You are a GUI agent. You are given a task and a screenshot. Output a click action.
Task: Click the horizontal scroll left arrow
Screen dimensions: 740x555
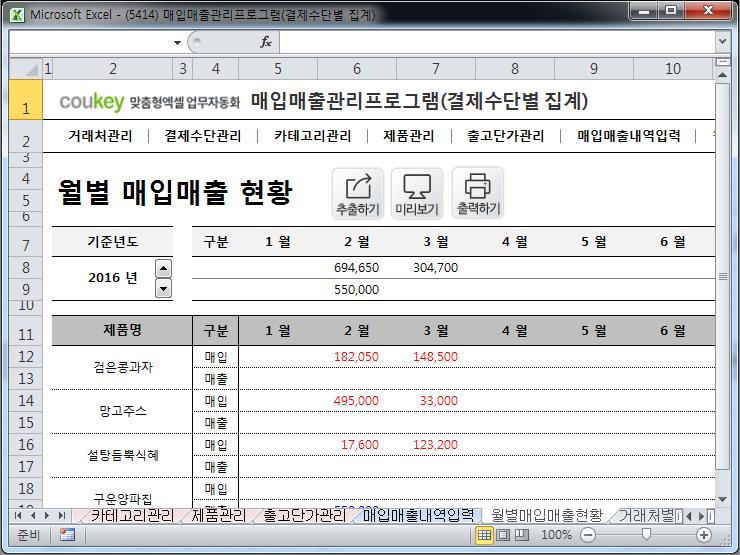pyautogui.click(x=689, y=516)
